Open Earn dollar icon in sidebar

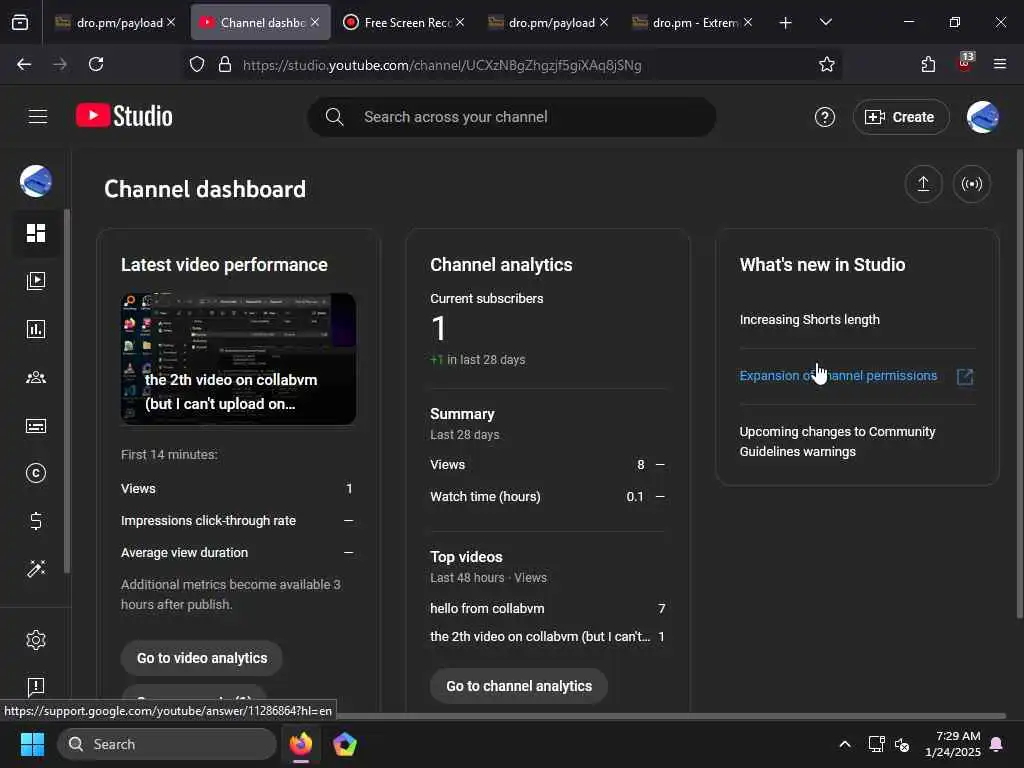(x=36, y=521)
